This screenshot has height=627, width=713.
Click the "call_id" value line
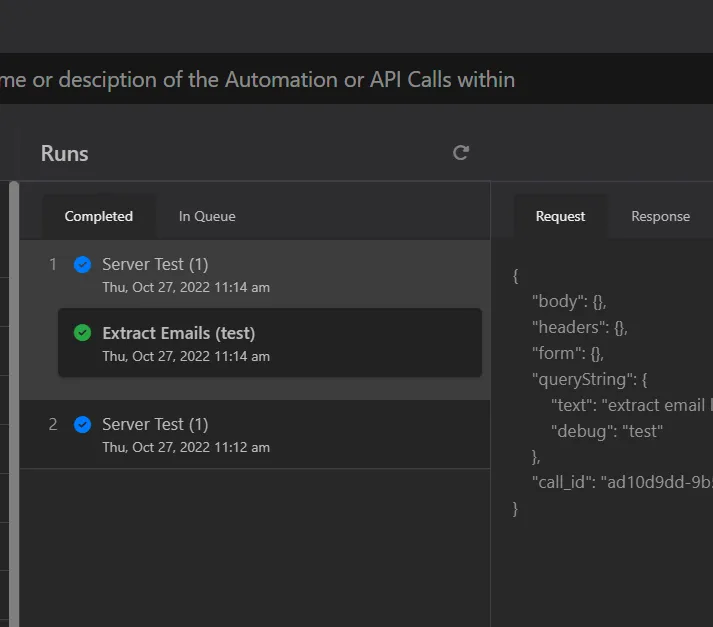622,482
